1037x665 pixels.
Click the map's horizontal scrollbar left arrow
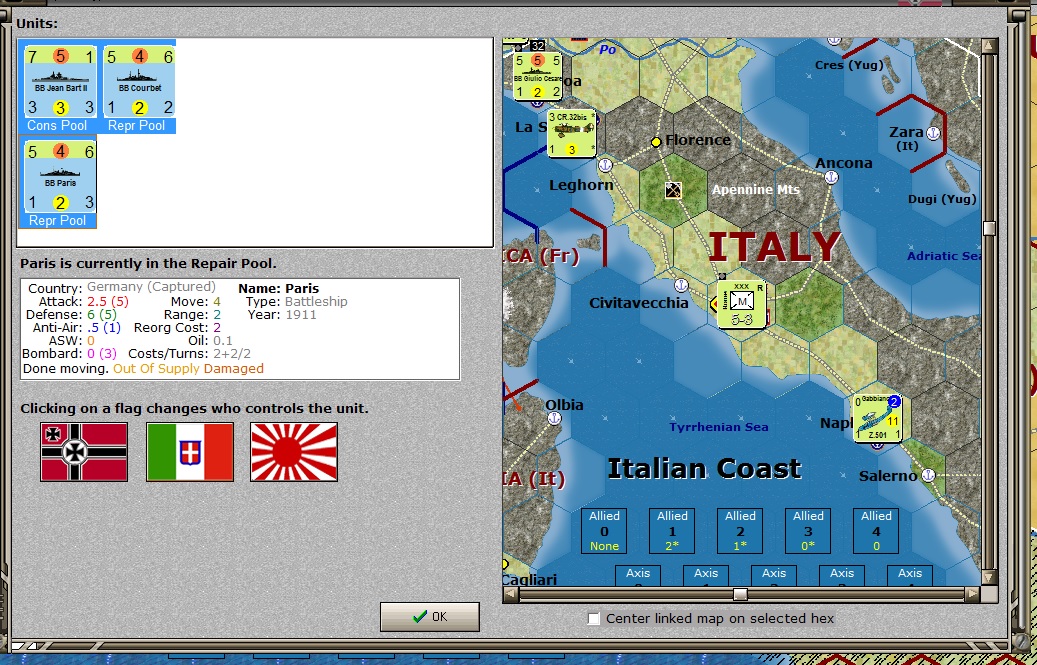pyautogui.click(x=510, y=594)
